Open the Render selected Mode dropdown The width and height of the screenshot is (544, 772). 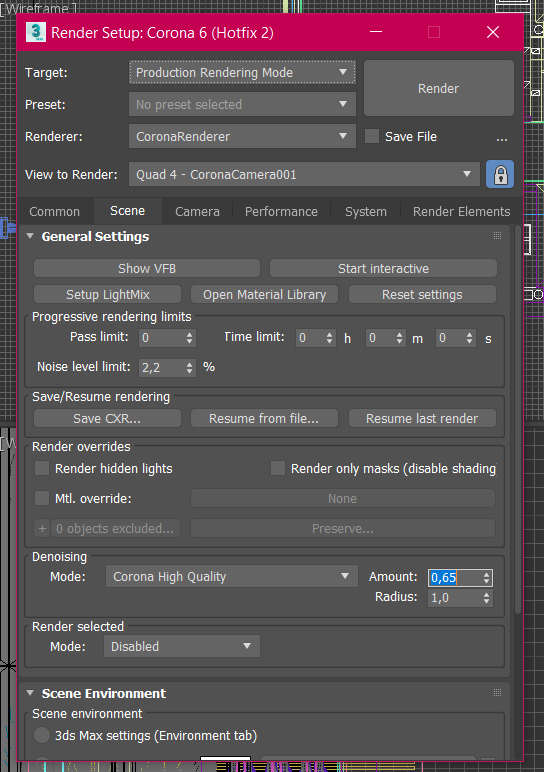pyautogui.click(x=182, y=646)
